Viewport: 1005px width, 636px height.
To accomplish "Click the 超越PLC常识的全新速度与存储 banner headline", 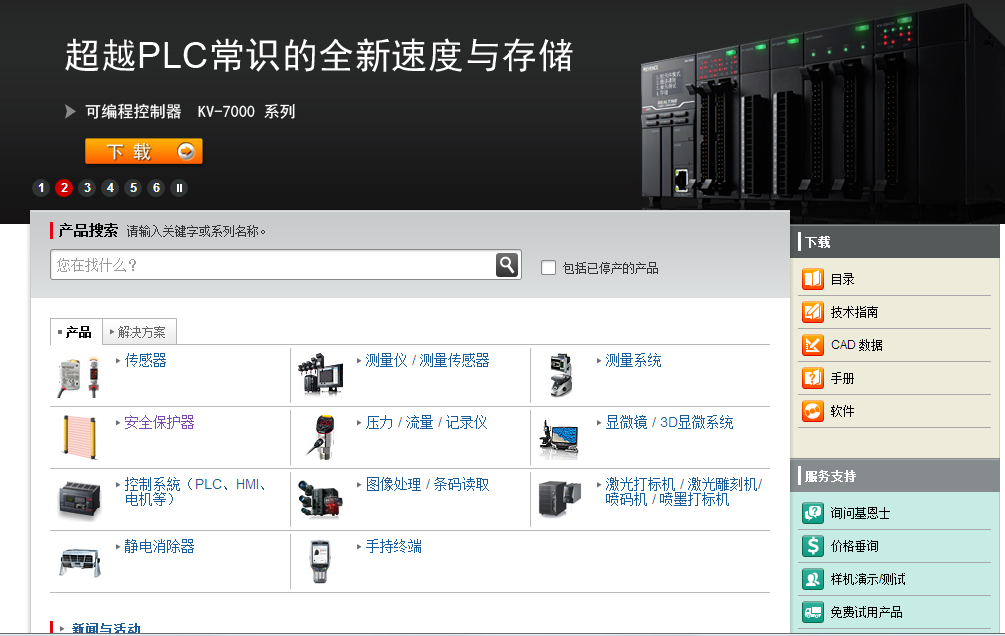I will [319, 55].
